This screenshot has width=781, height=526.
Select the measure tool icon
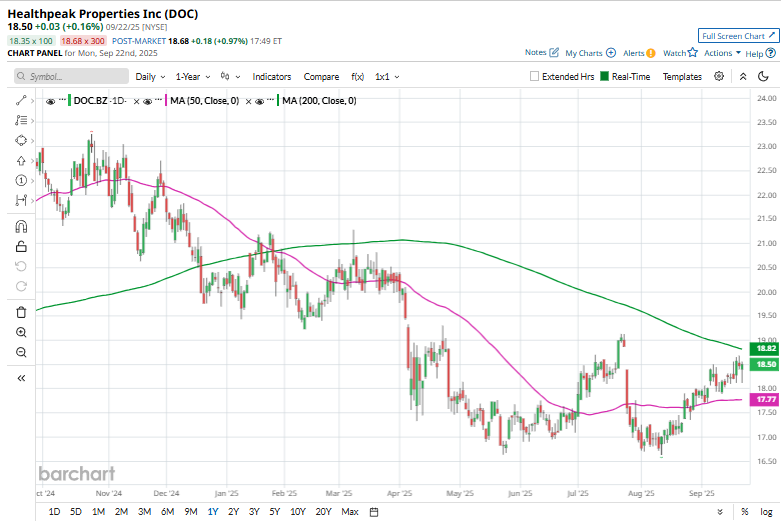click(x=21, y=200)
